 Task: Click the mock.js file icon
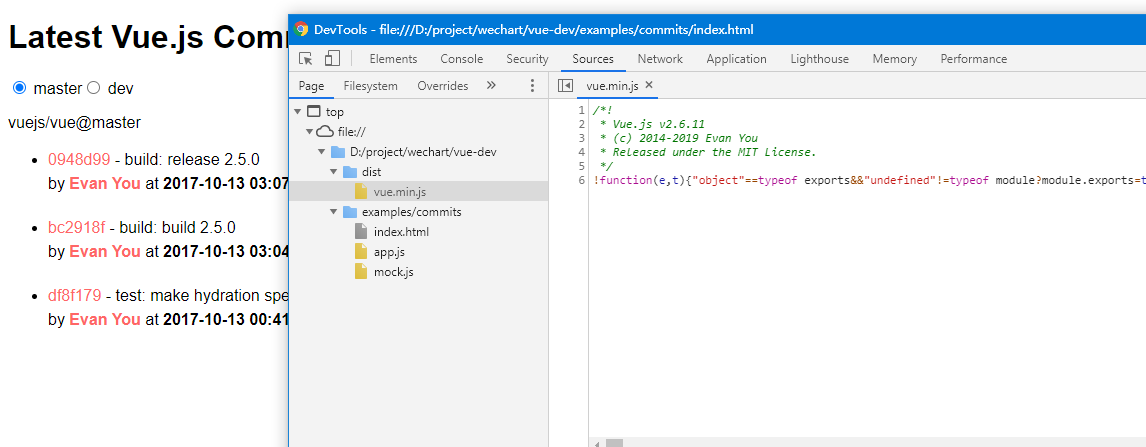360,272
